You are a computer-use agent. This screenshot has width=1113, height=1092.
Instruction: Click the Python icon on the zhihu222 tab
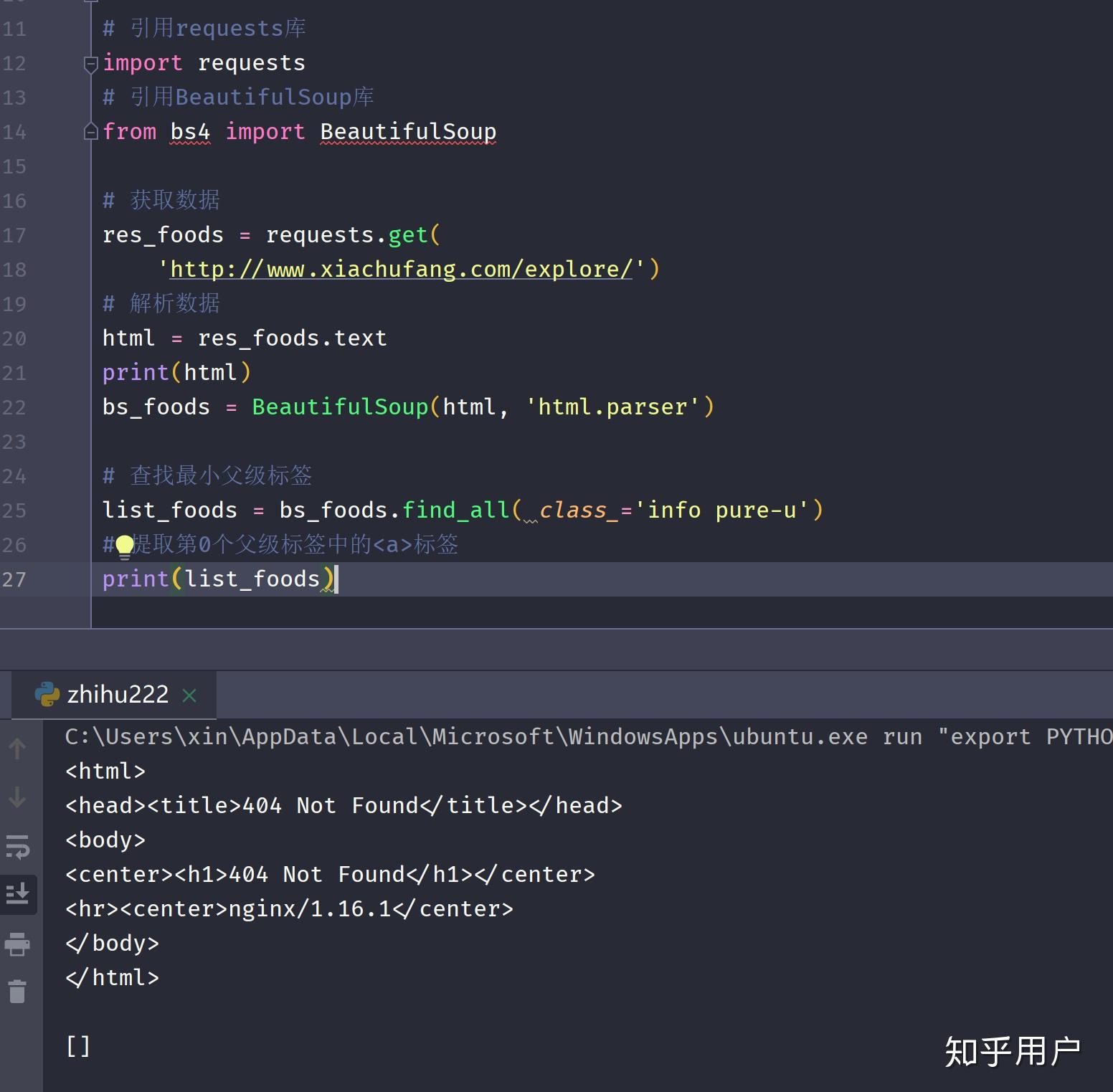(47, 693)
